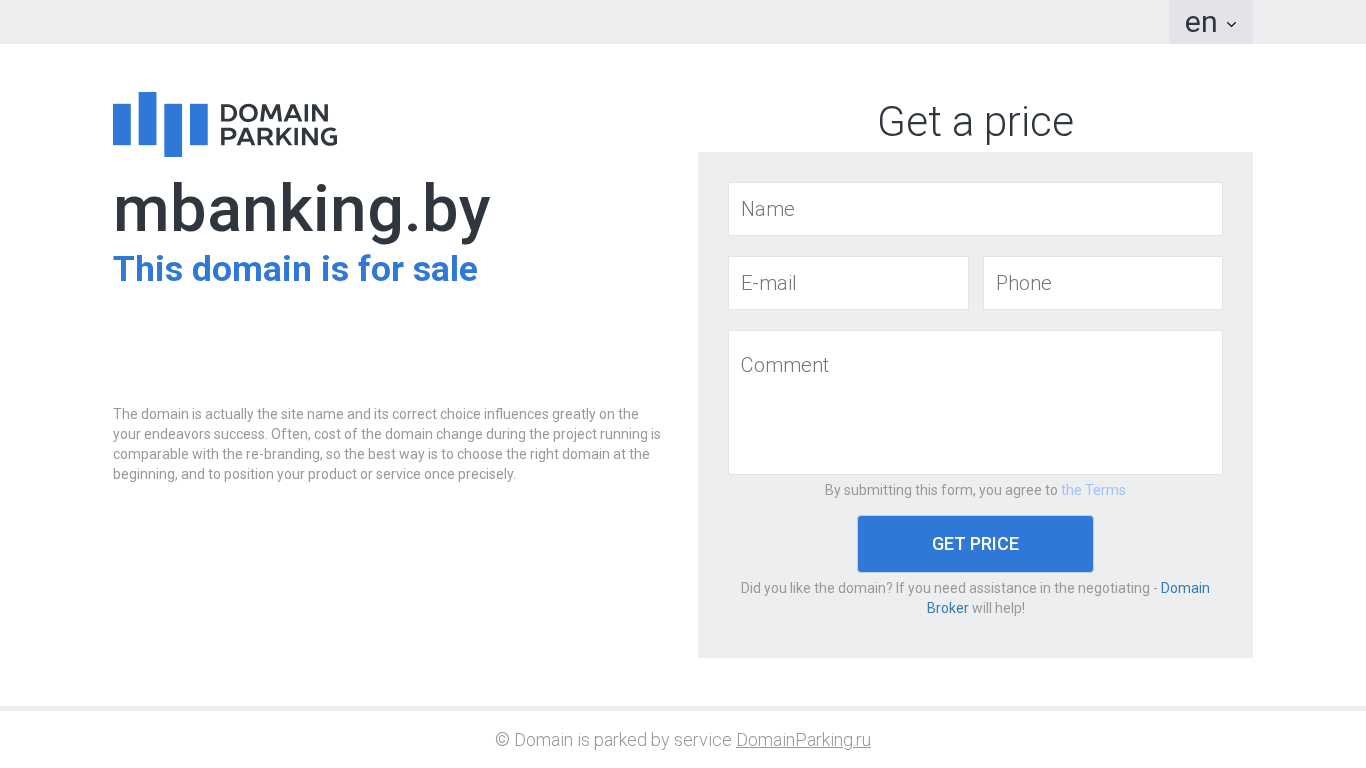Focus the Phone input field

pyautogui.click(x=1102, y=283)
